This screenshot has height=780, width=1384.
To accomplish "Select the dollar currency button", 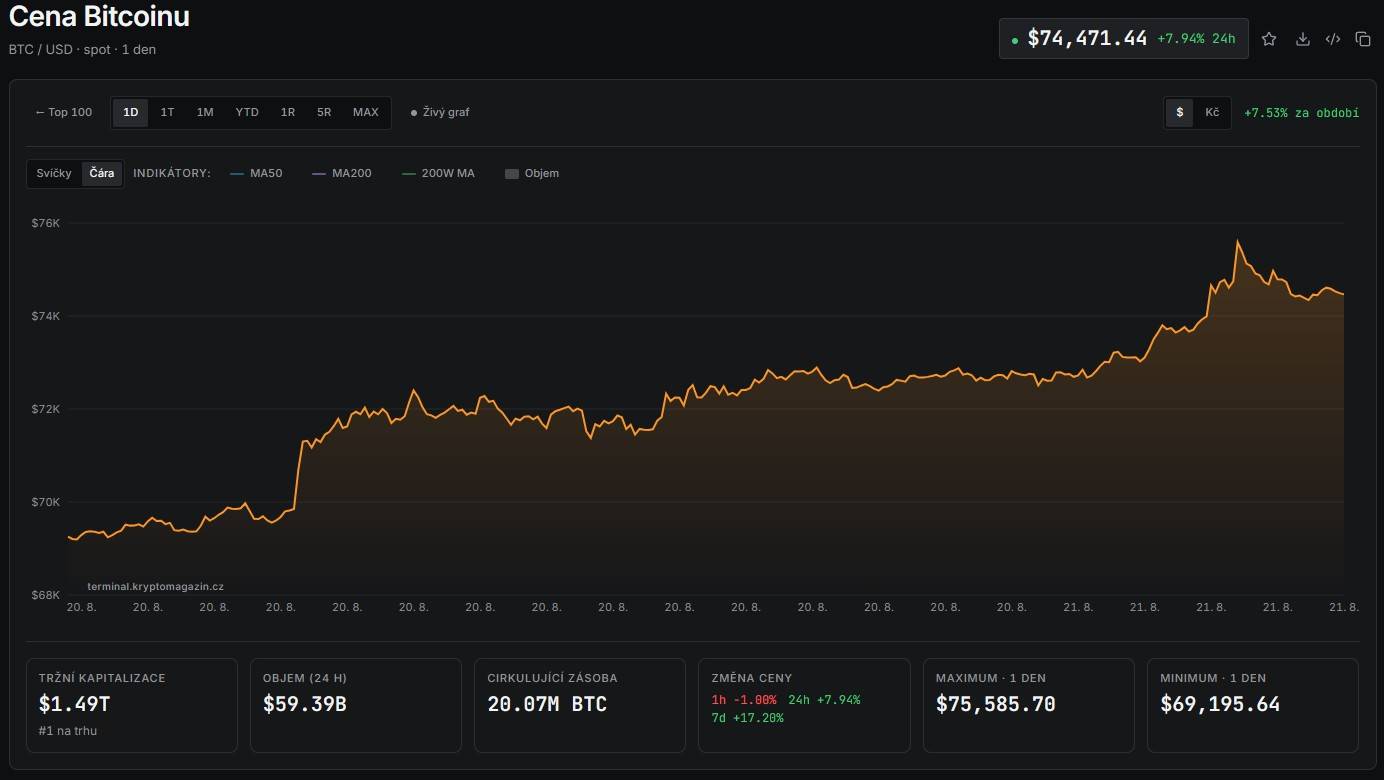I will coord(1179,112).
